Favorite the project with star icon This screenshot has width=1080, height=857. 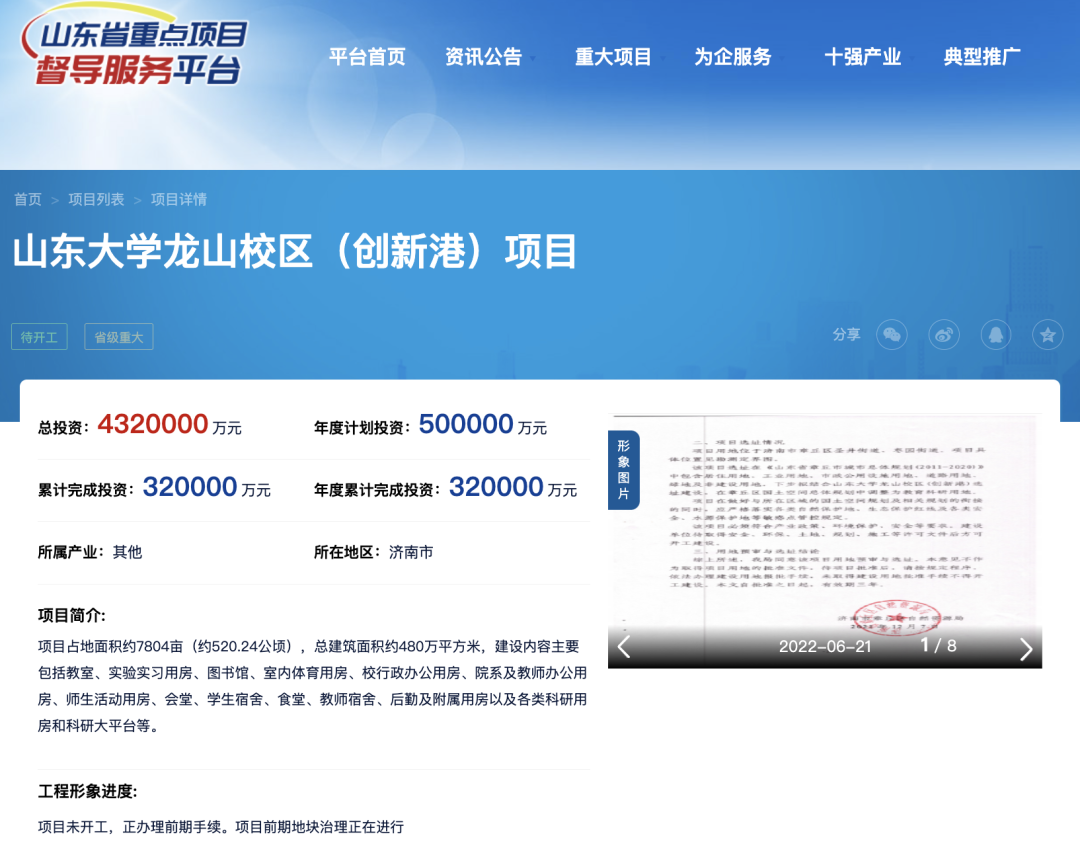click(1048, 335)
